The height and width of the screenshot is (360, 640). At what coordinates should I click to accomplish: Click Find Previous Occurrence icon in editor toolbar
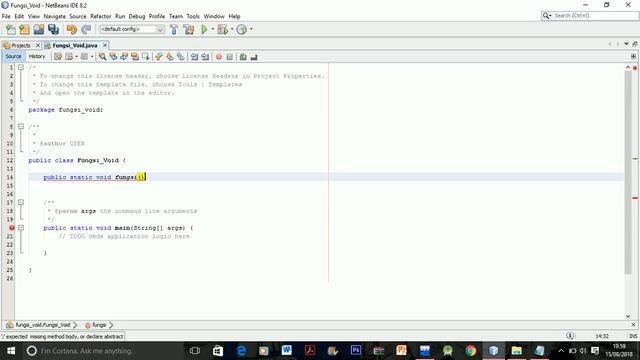pos(113,57)
